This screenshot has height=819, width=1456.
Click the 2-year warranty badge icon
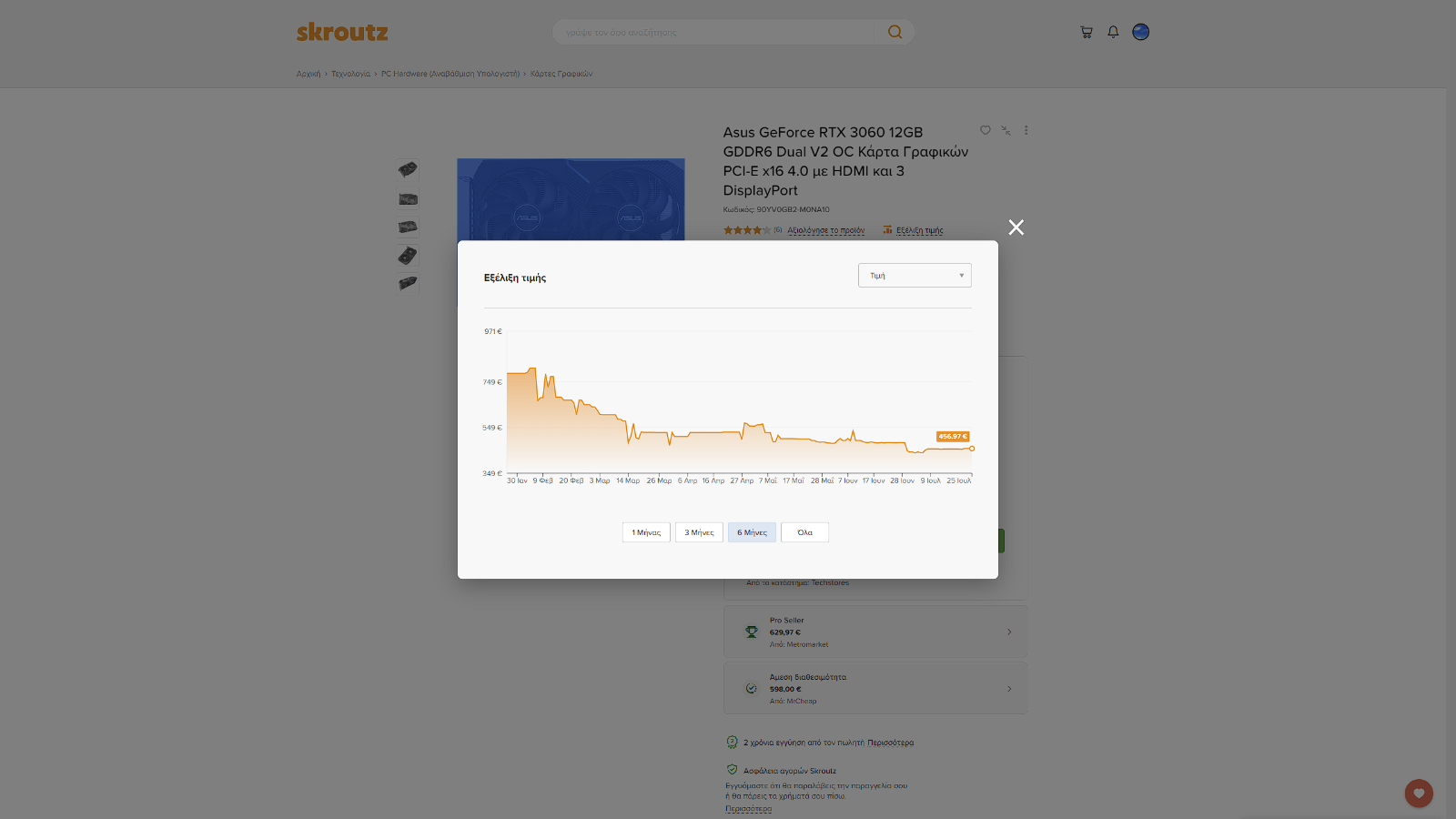click(x=732, y=742)
